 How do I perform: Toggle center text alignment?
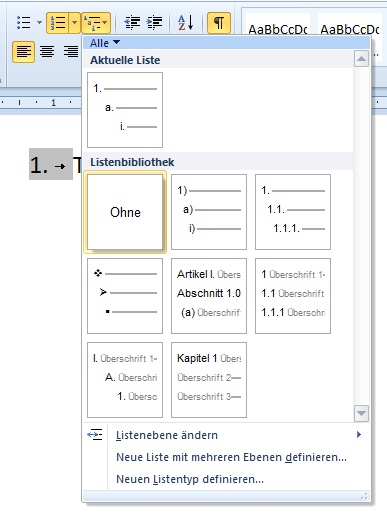(47, 52)
